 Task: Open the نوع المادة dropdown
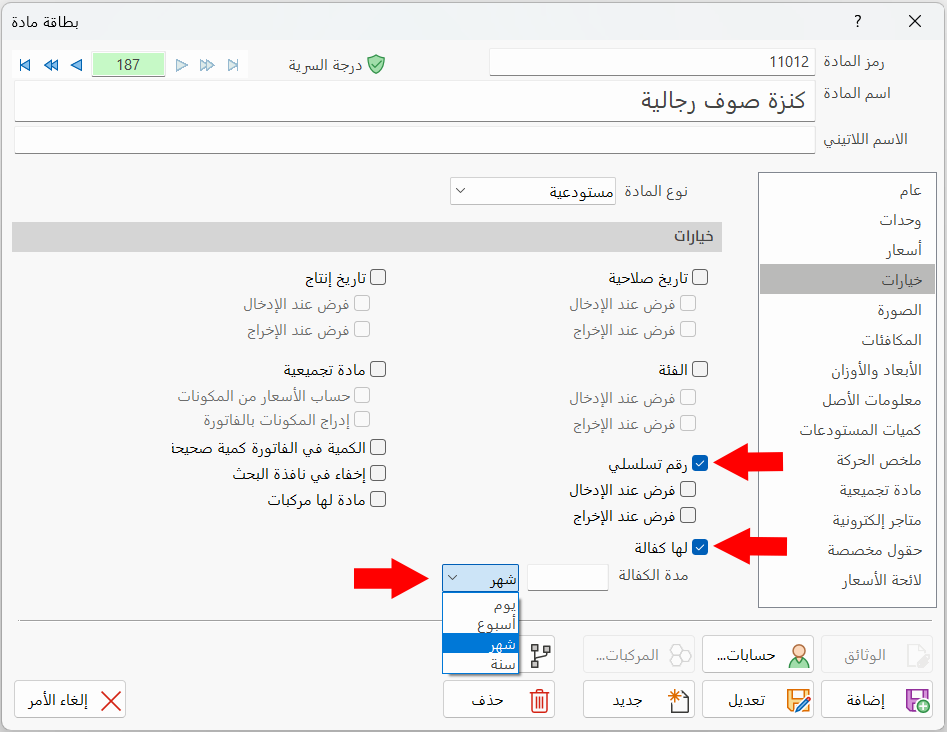point(533,191)
